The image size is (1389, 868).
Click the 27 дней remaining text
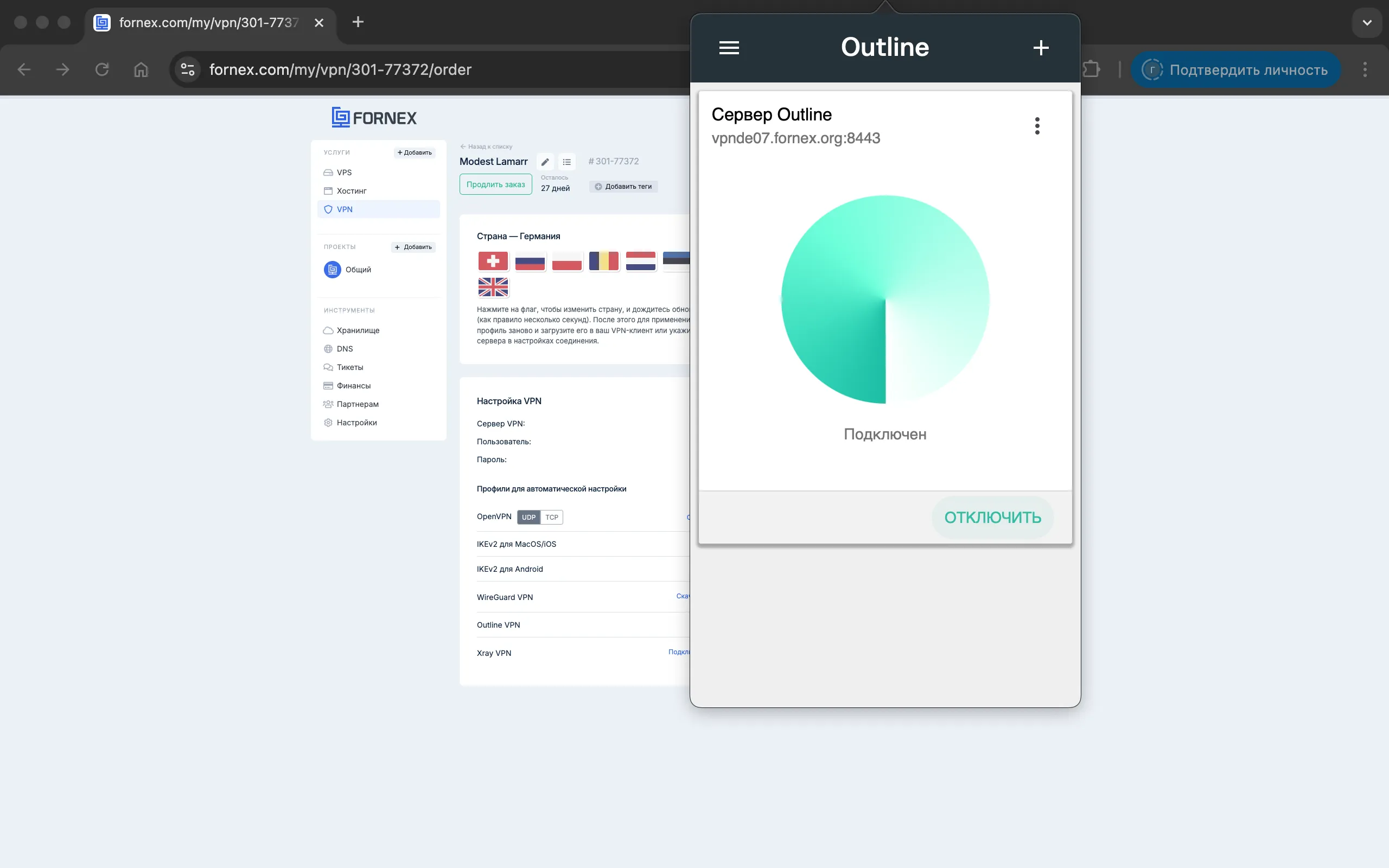tap(555, 188)
